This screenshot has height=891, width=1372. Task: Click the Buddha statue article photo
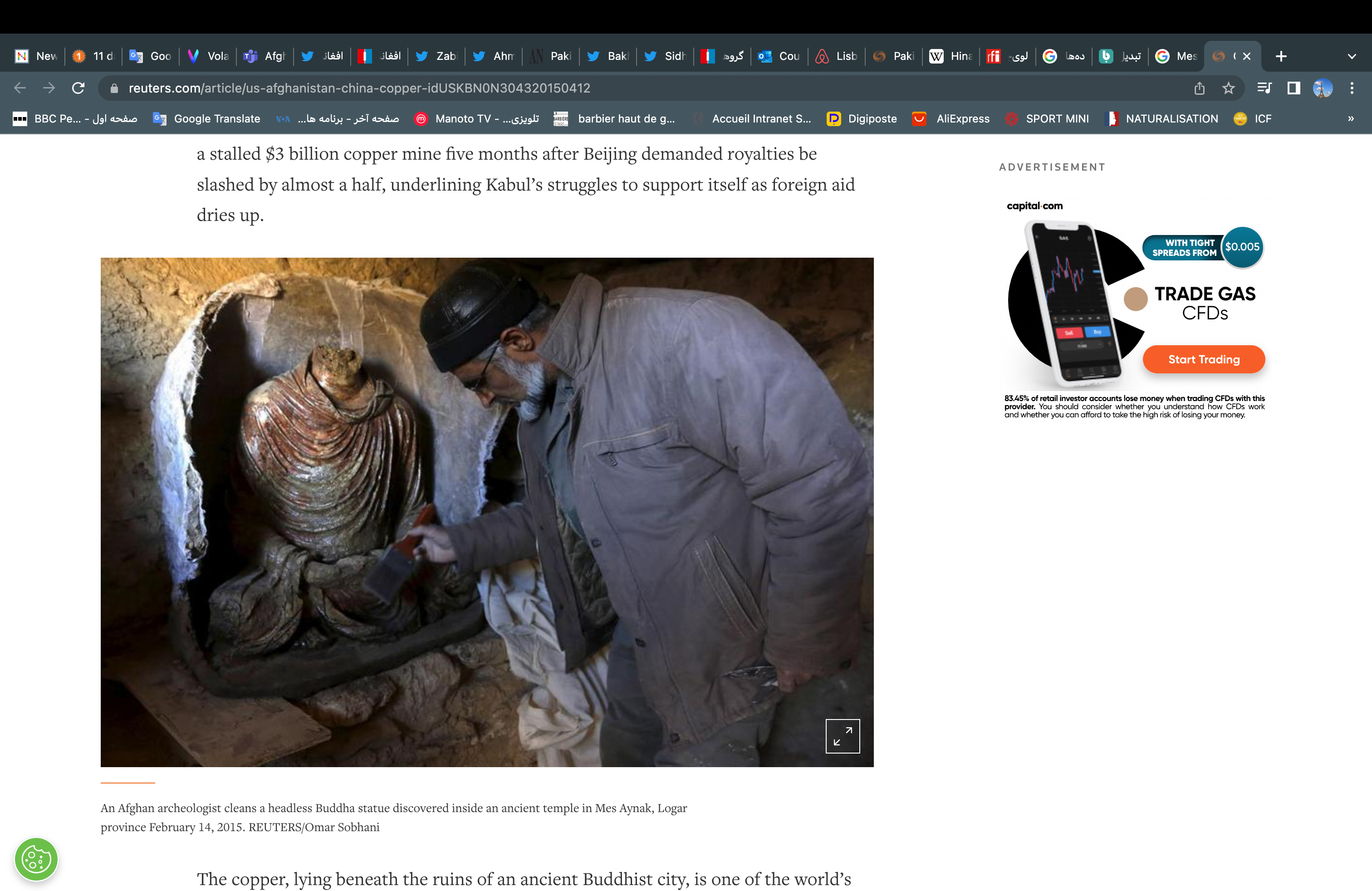tap(486, 512)
